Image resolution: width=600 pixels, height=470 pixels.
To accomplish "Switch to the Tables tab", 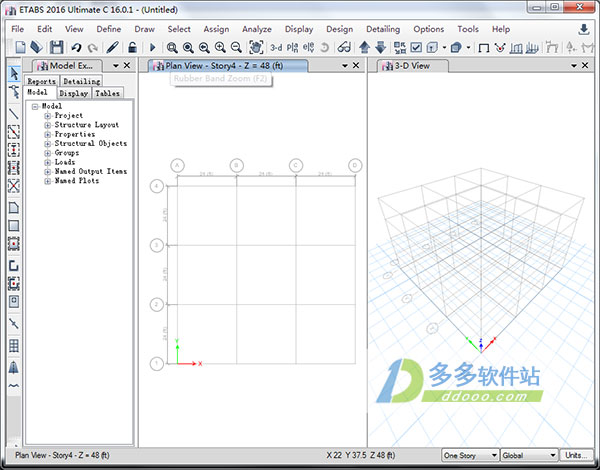I will (108, 93).
